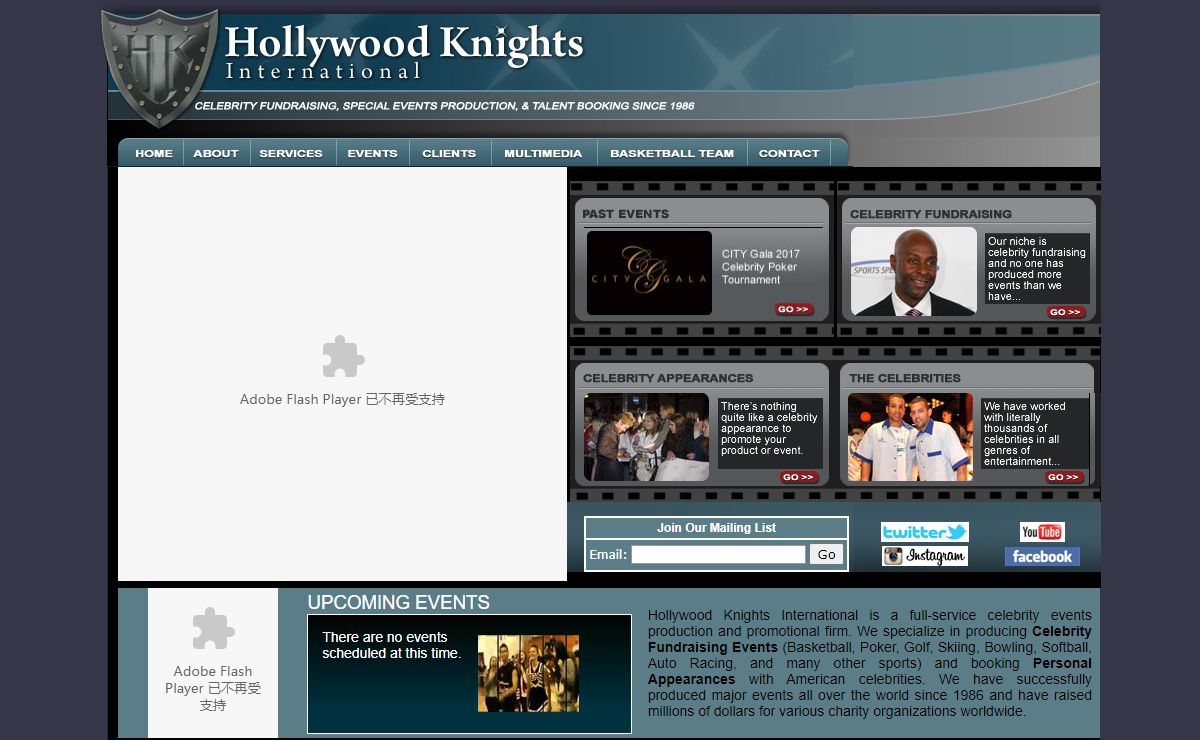The image size is (1200, 740).
Task: Click THE CELEBRITIES heading
Action: [x=905, y=378]
